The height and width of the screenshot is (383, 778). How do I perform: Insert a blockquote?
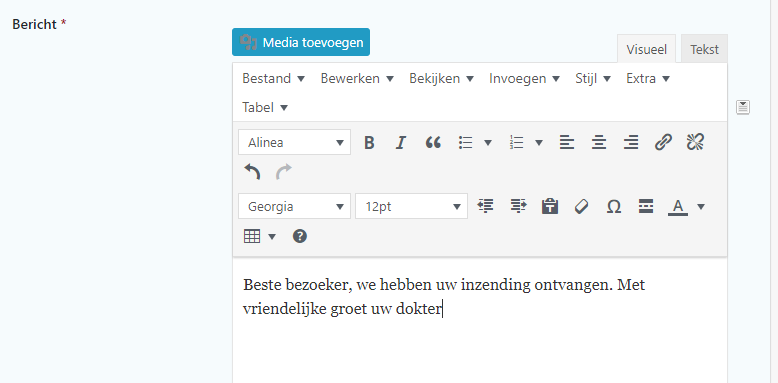pyautogui.click(x=433, y=143)
